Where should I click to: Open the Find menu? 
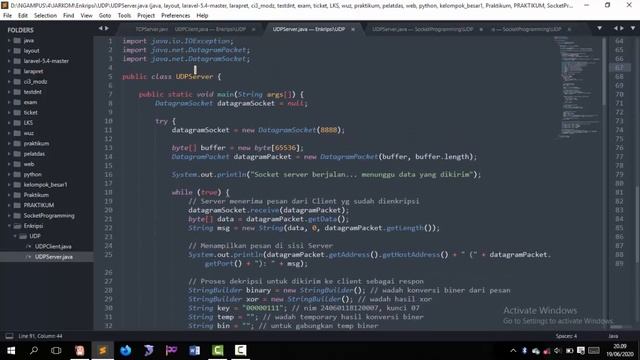click(x=69, y=16)
